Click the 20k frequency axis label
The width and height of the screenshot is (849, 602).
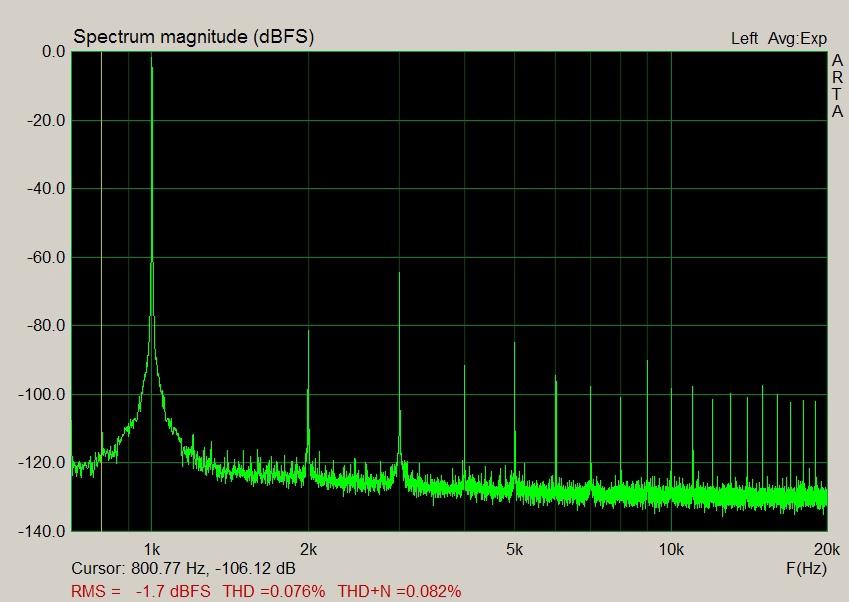[826, 549]
